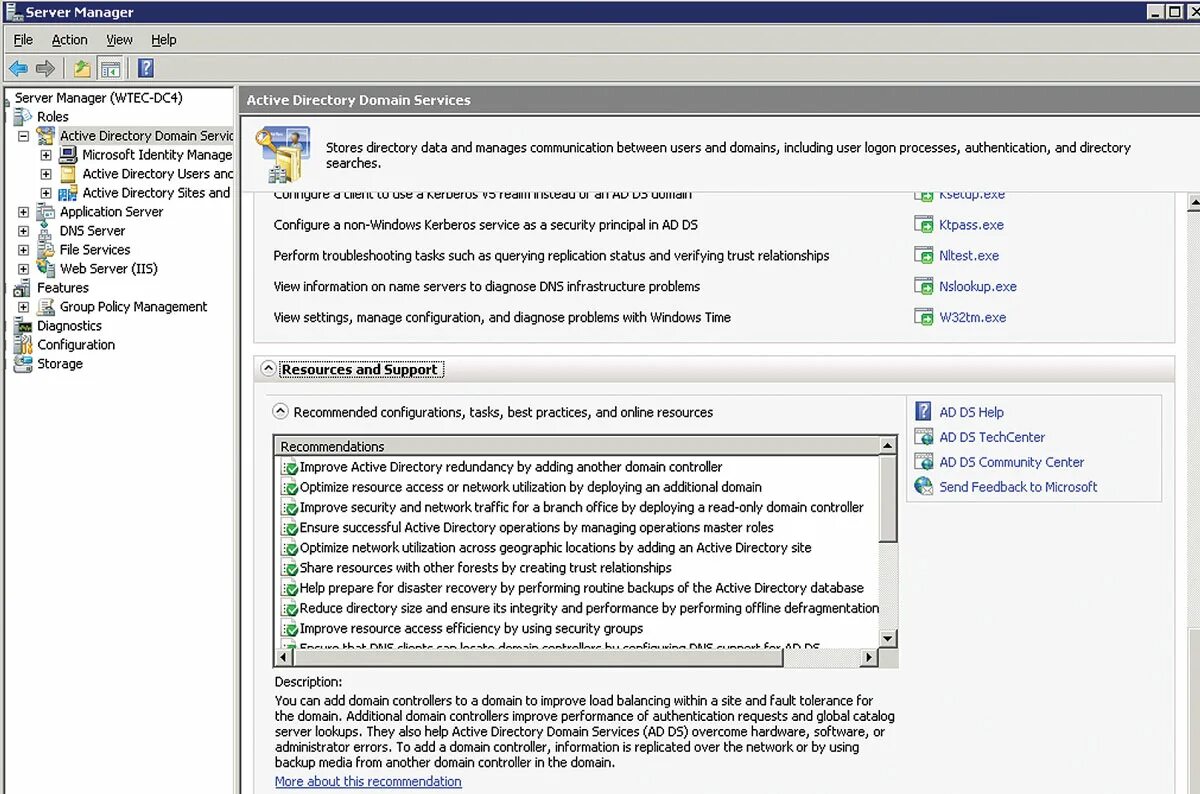
Task: Open the AD DS Help link
Action: pos(972,412)
